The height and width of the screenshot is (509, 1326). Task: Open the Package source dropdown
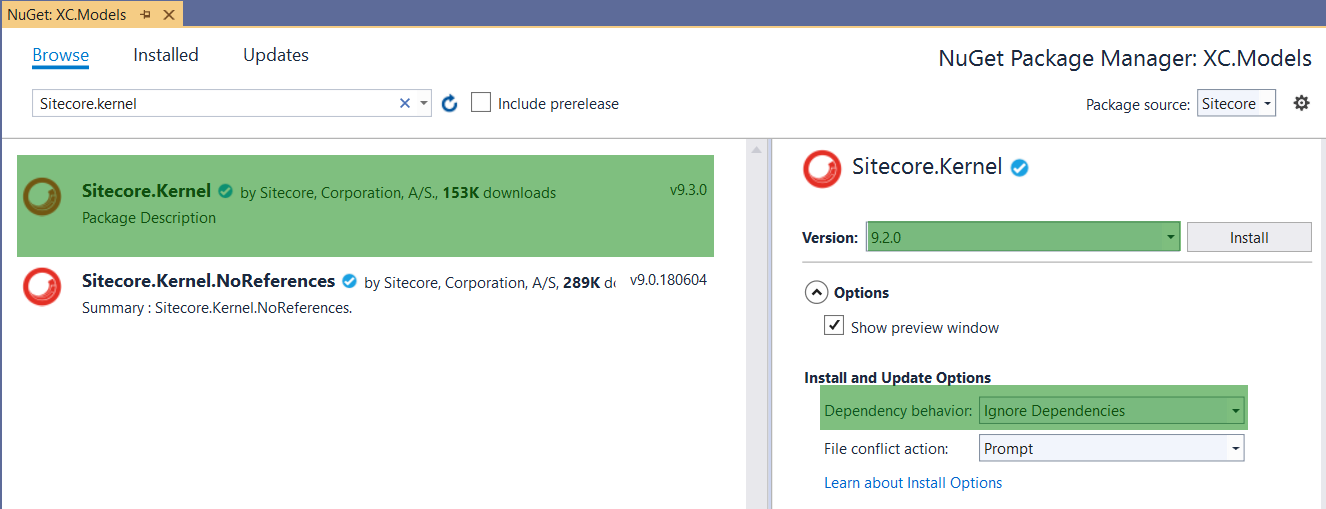pyautogui.click(x=1236, y=104)
